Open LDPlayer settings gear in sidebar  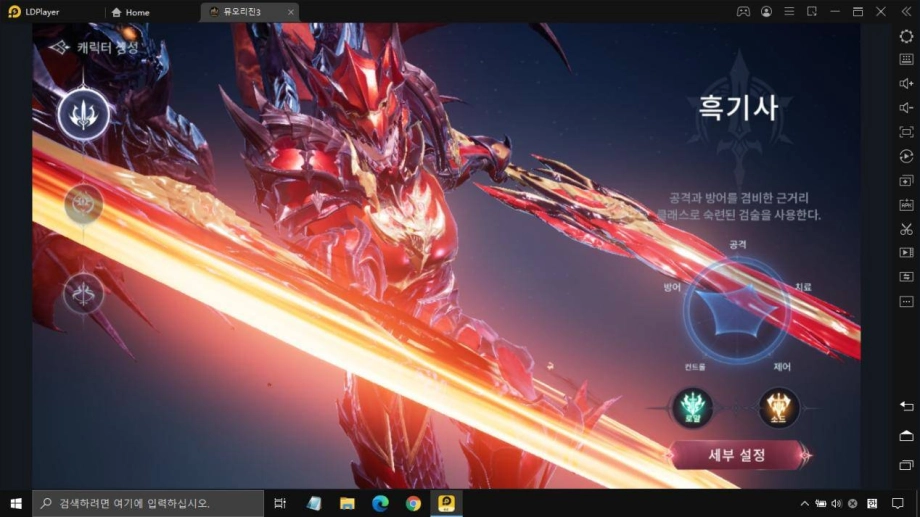907,36
